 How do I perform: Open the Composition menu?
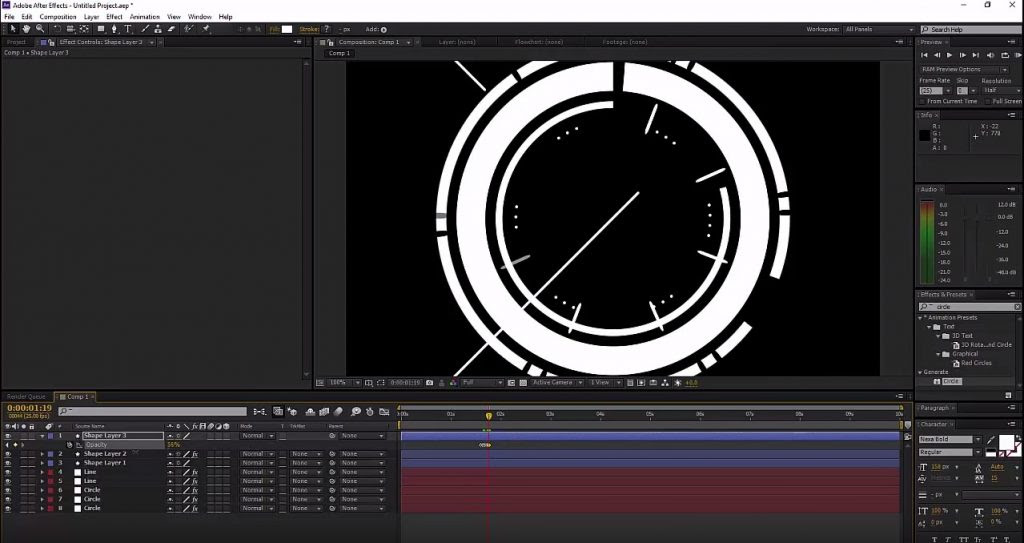[58, 17]
